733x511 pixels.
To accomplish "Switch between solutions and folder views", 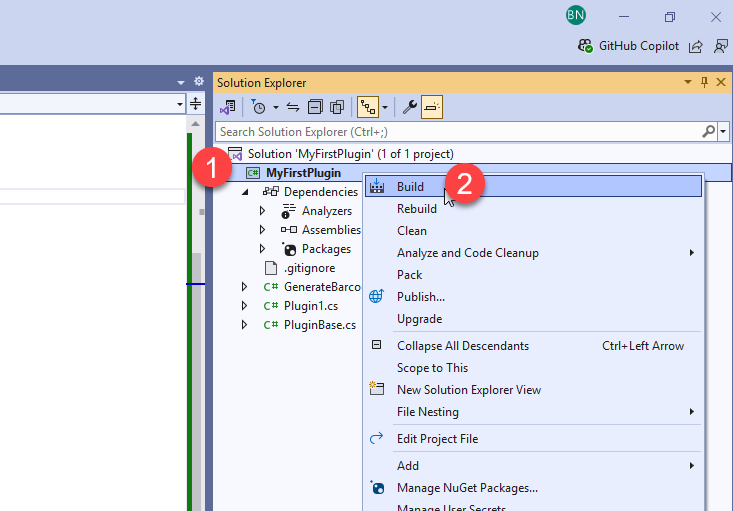I will point(228,108).
